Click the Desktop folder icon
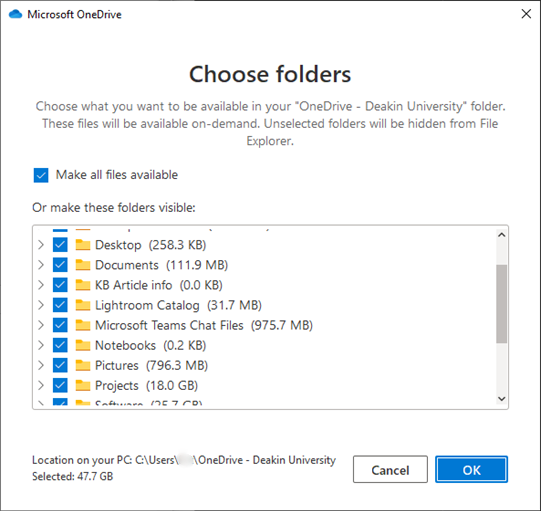The image size is (541, 511). click(x=83, y=245)
